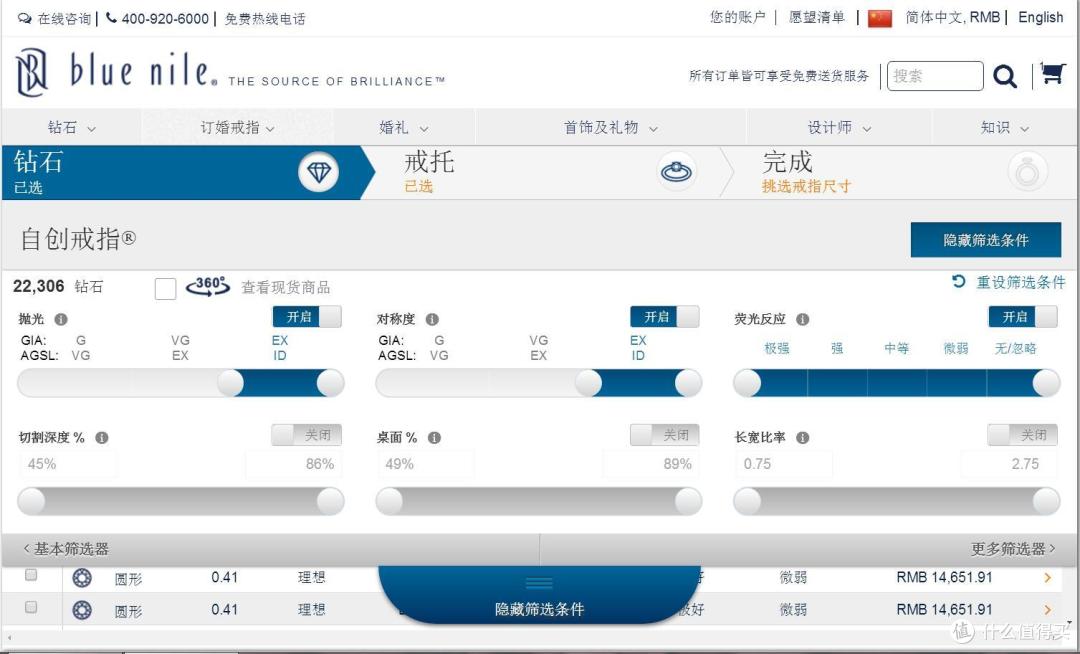
Task: Check the second 0.41 diamond row checkbox
Action: point(31,607)
